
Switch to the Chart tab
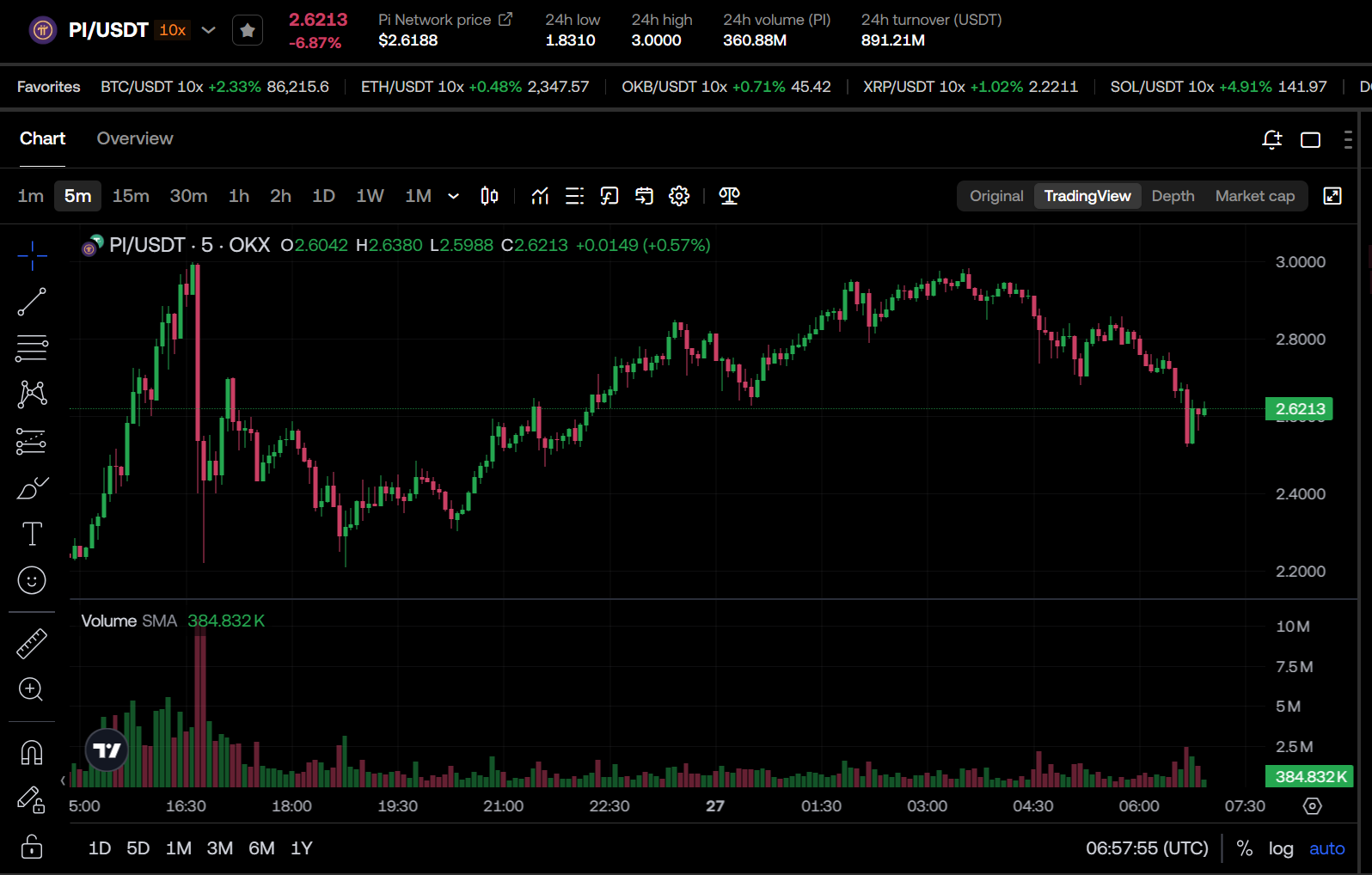click(x=42, y=138)
